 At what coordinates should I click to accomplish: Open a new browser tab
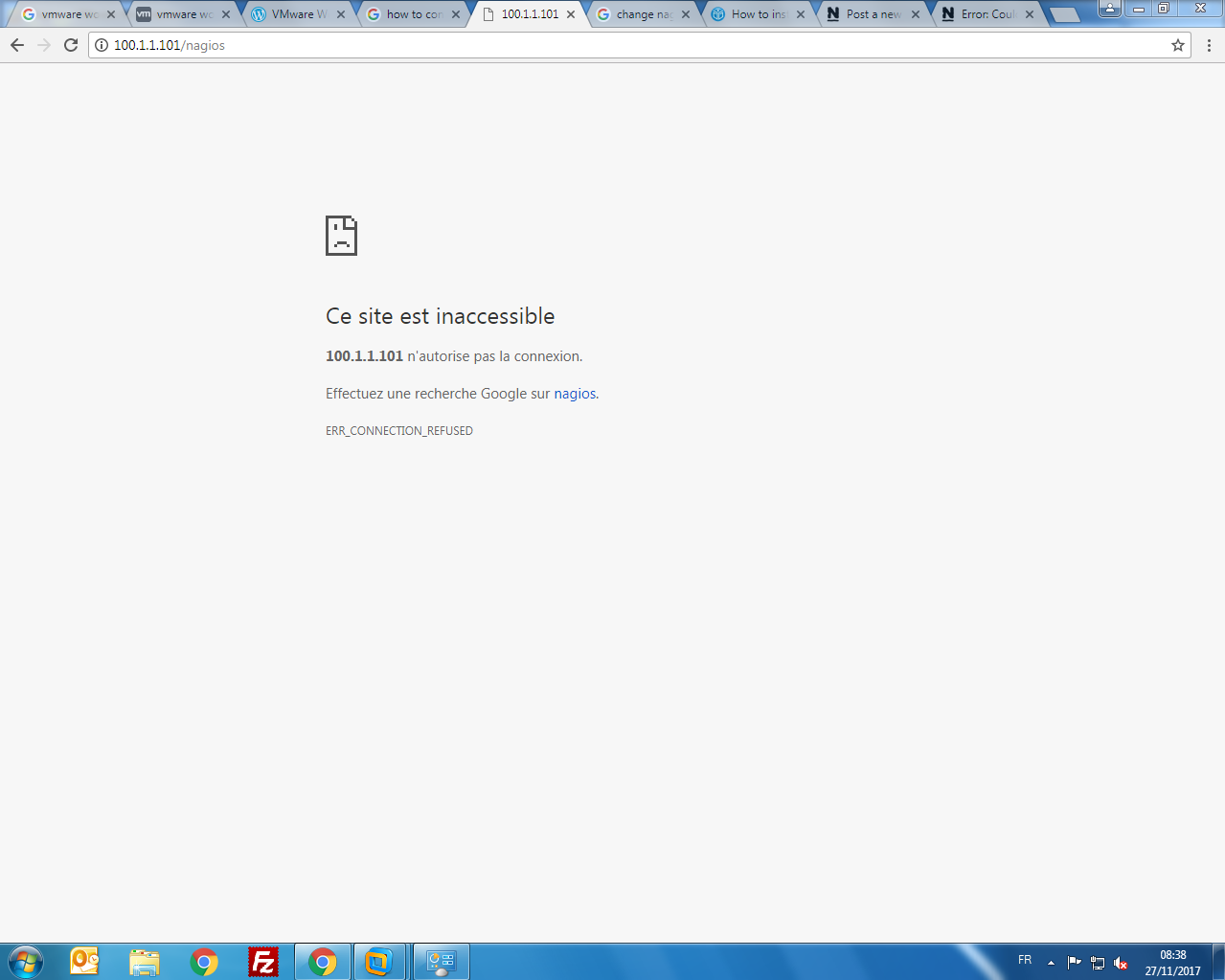pyautogui.click(x=1064, y=14)
